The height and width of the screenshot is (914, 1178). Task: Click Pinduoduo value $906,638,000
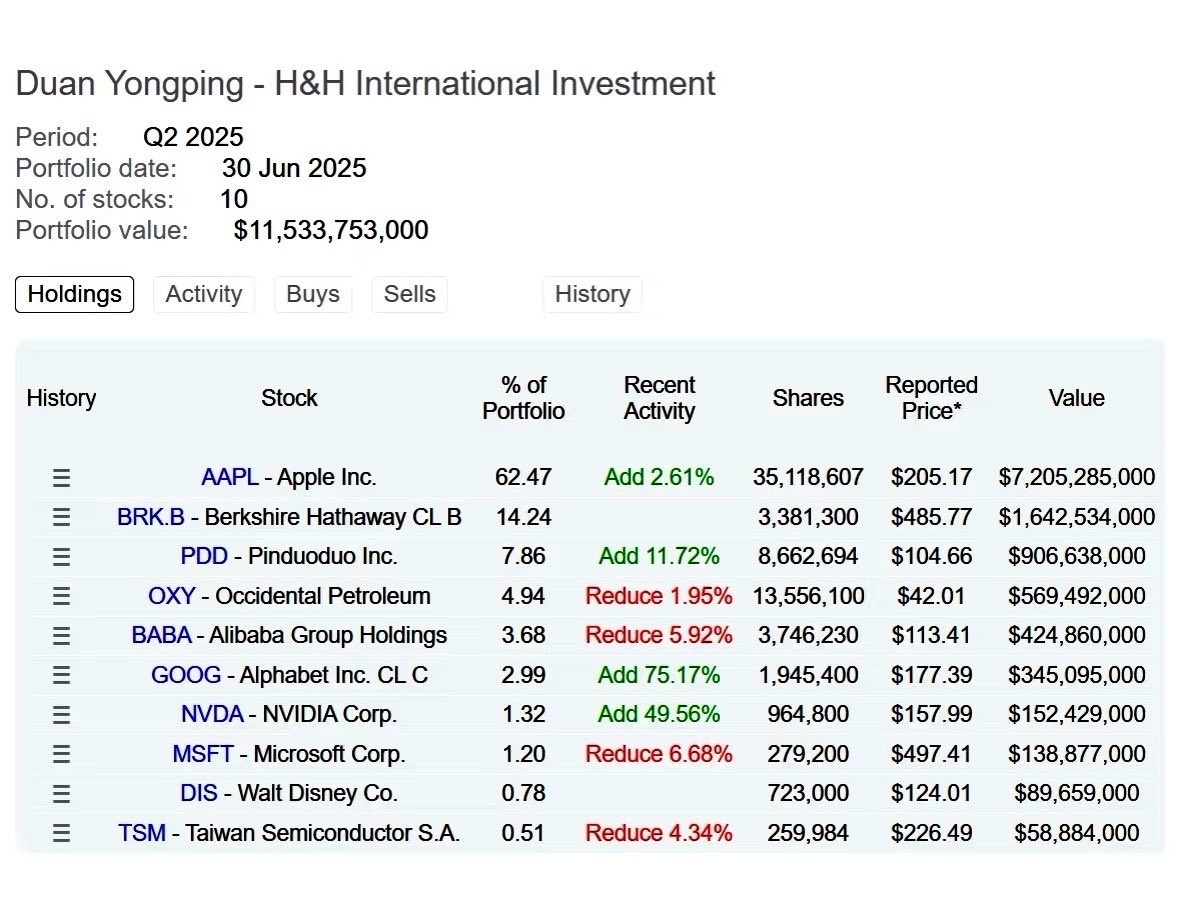tap(1077, 557)
